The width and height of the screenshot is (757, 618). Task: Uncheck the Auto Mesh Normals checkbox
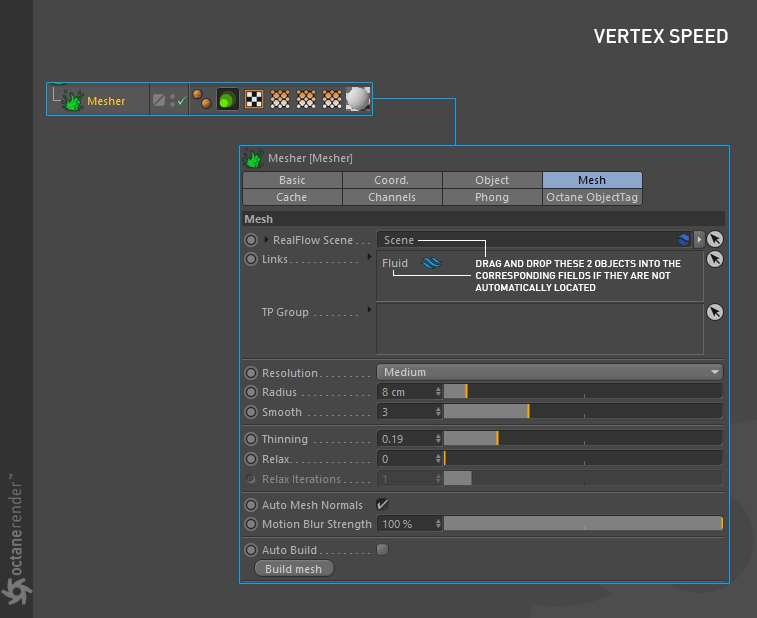[382, 505]
